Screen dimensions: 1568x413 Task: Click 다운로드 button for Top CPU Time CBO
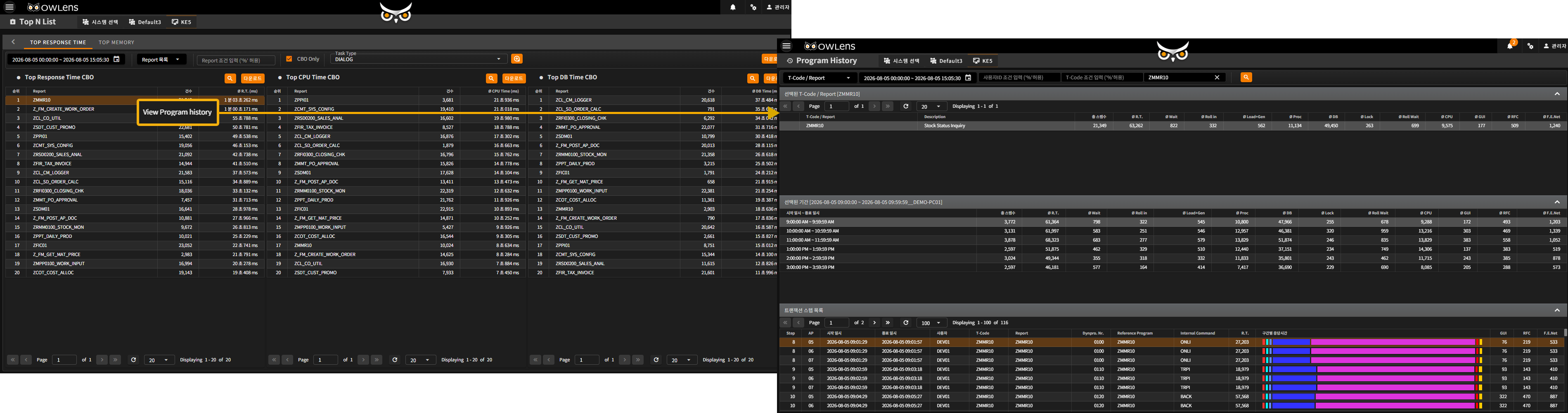click(x=514, y=78)
